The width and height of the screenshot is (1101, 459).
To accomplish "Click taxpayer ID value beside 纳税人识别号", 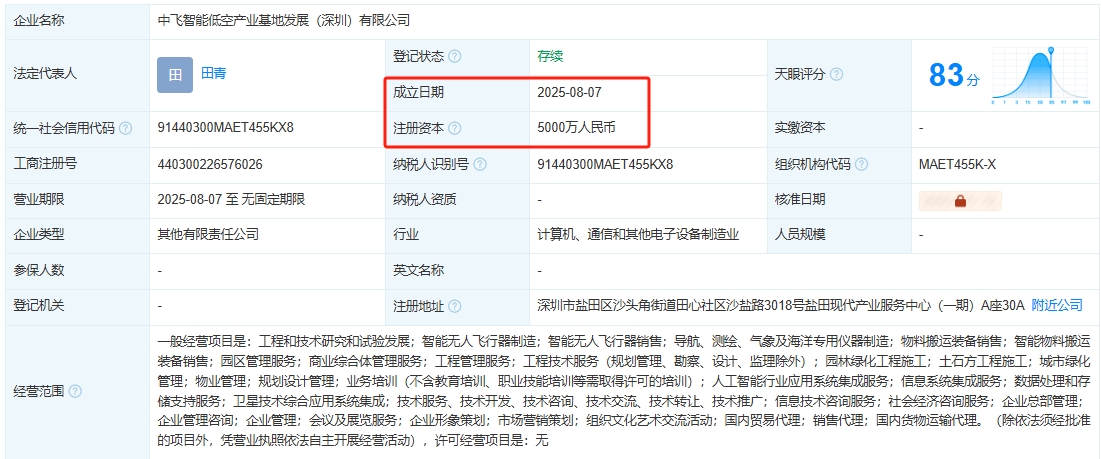I will [x=605, y=165].
